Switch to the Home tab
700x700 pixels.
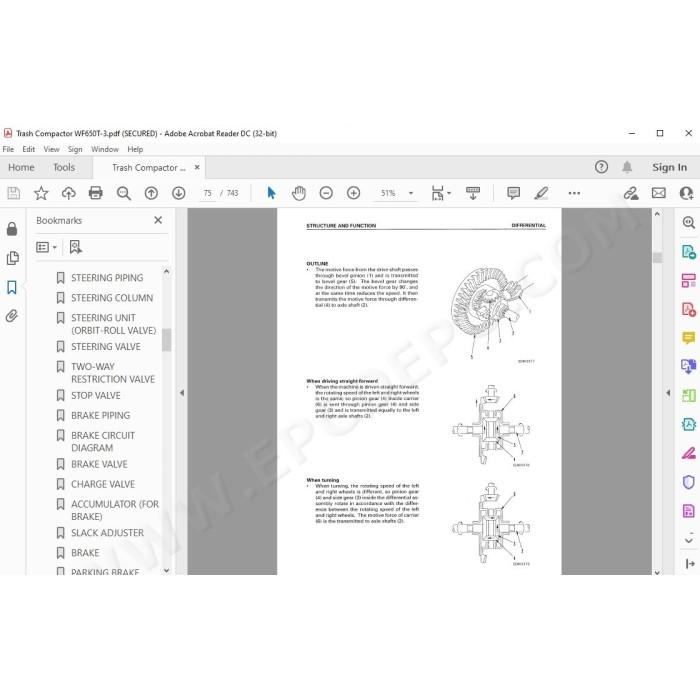[21, 167]
